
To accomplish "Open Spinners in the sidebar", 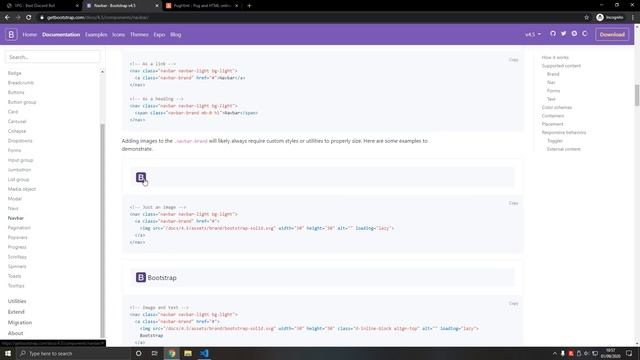I will [17, 267].
